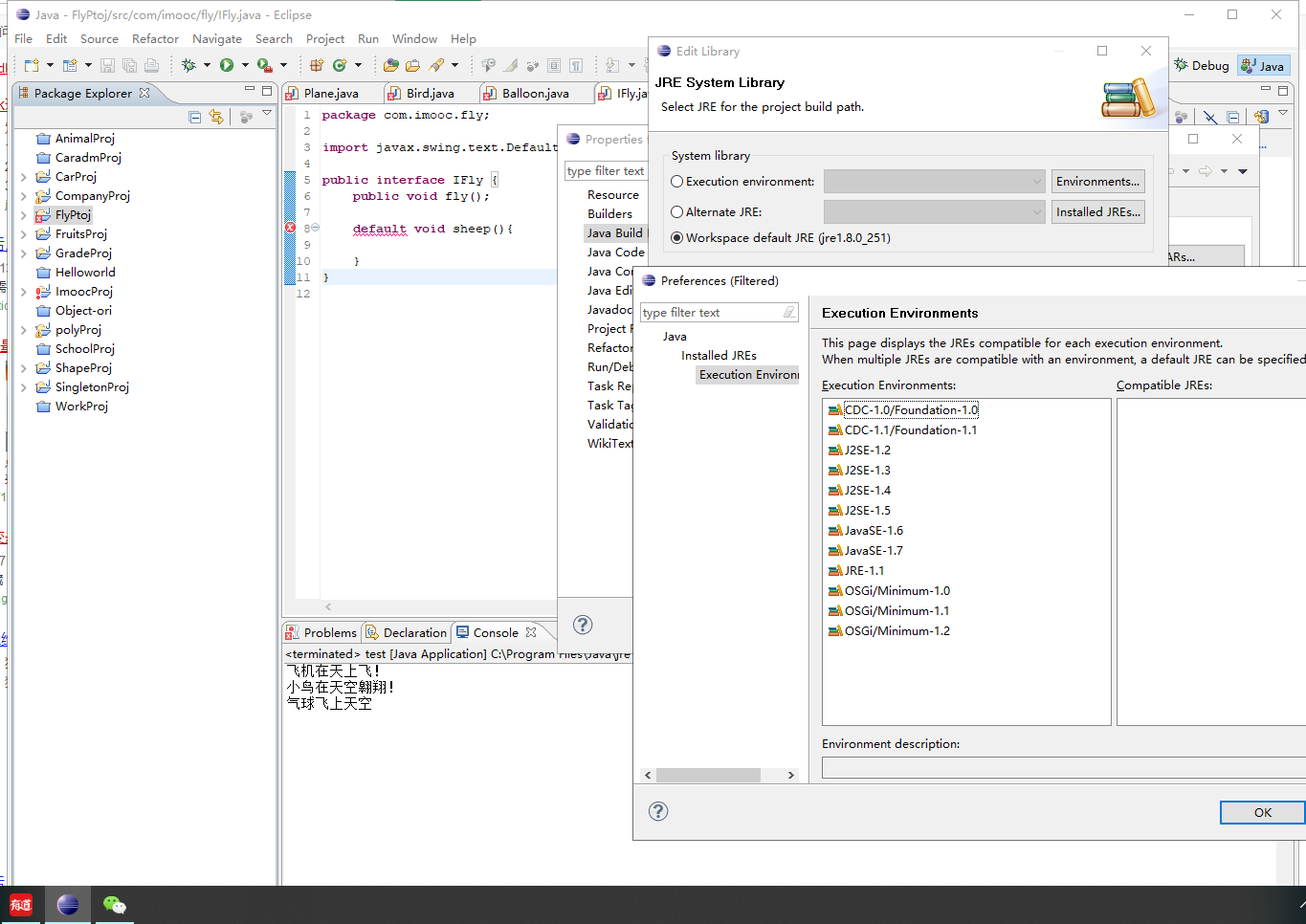1306x924 pixels.
Task: Click Collapse All in Package Explorer
Action: coord(195,117)
